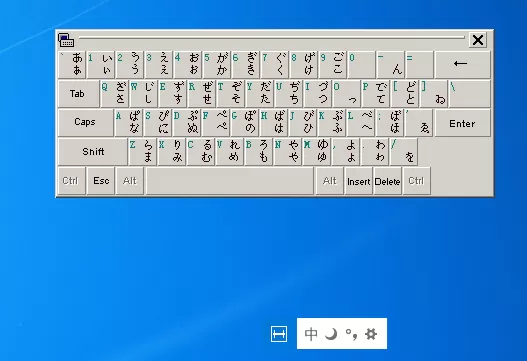The image size is (527, 361).
Task: Click the Ctrl key beside Delete
Action: coord(416,180)
